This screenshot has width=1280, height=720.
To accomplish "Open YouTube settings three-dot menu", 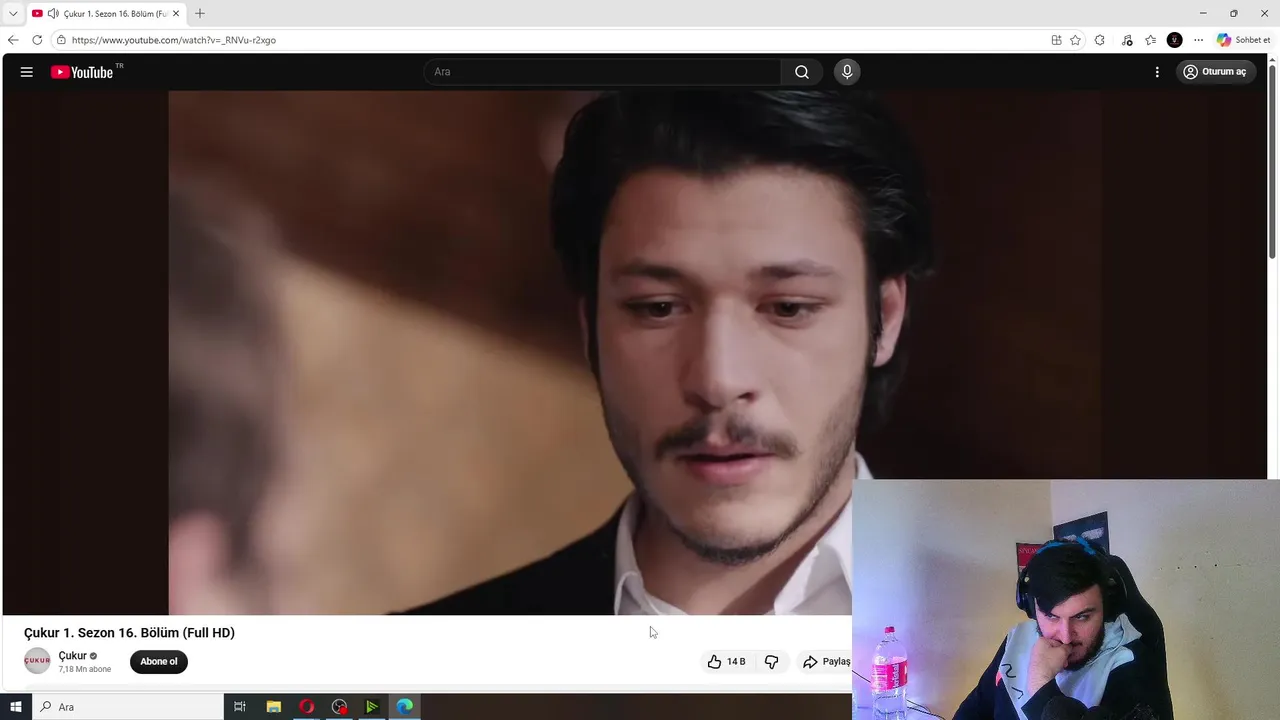I will point(1157,72).
